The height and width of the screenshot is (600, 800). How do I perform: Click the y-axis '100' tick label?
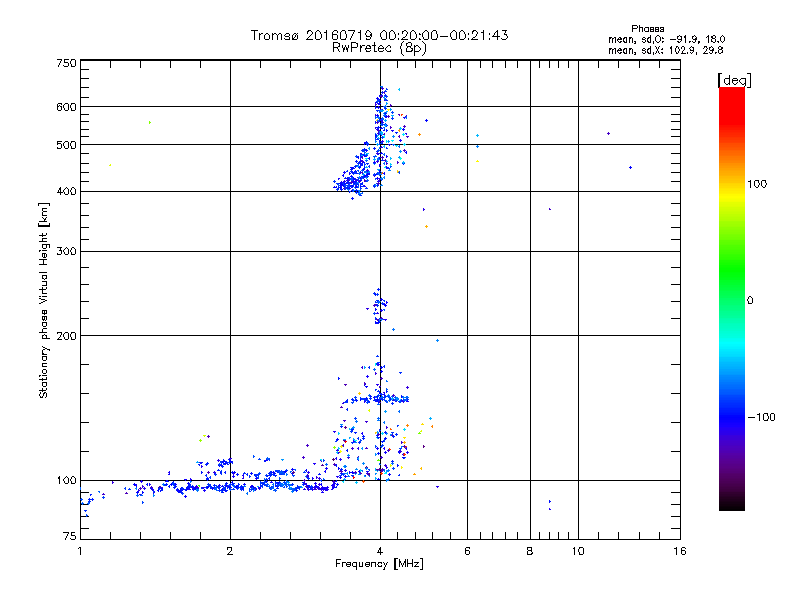point(66,481)
